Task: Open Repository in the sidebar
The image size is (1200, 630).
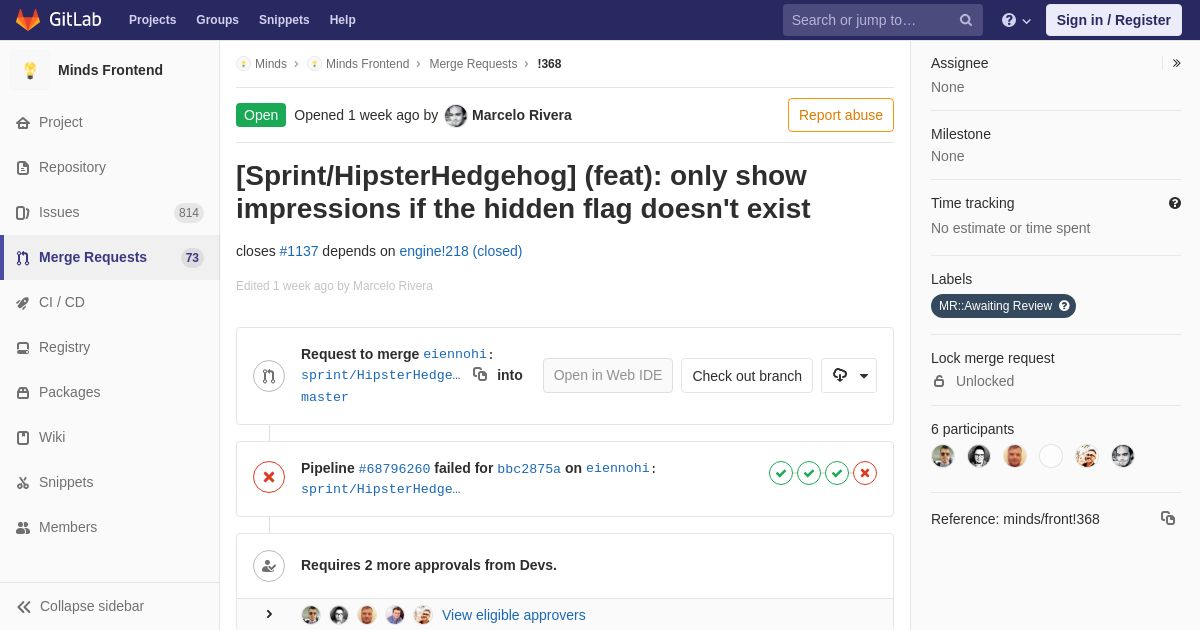Action: [72, 167]
